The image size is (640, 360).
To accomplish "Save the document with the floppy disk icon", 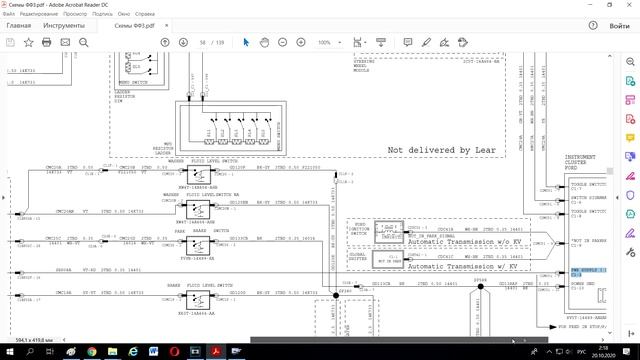I will click(x=10, y=42).
